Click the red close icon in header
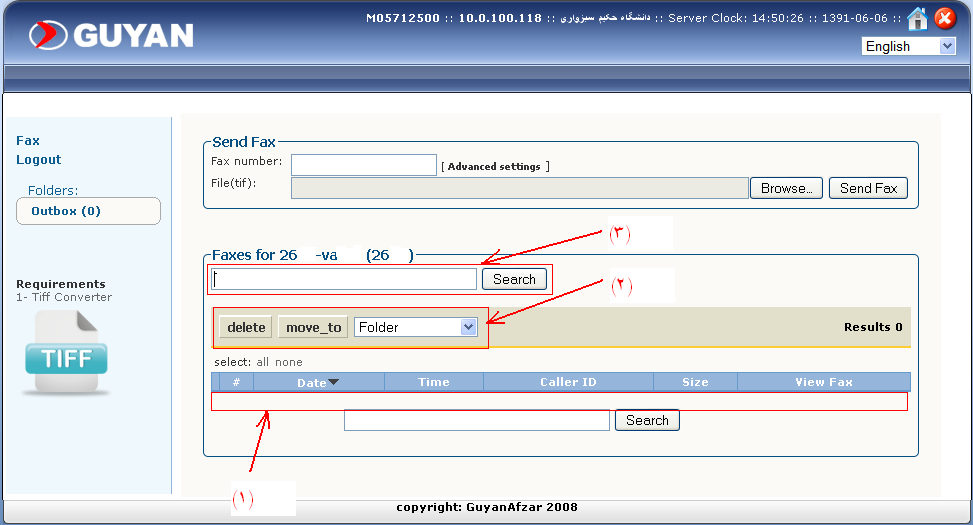 coord(945,18)
